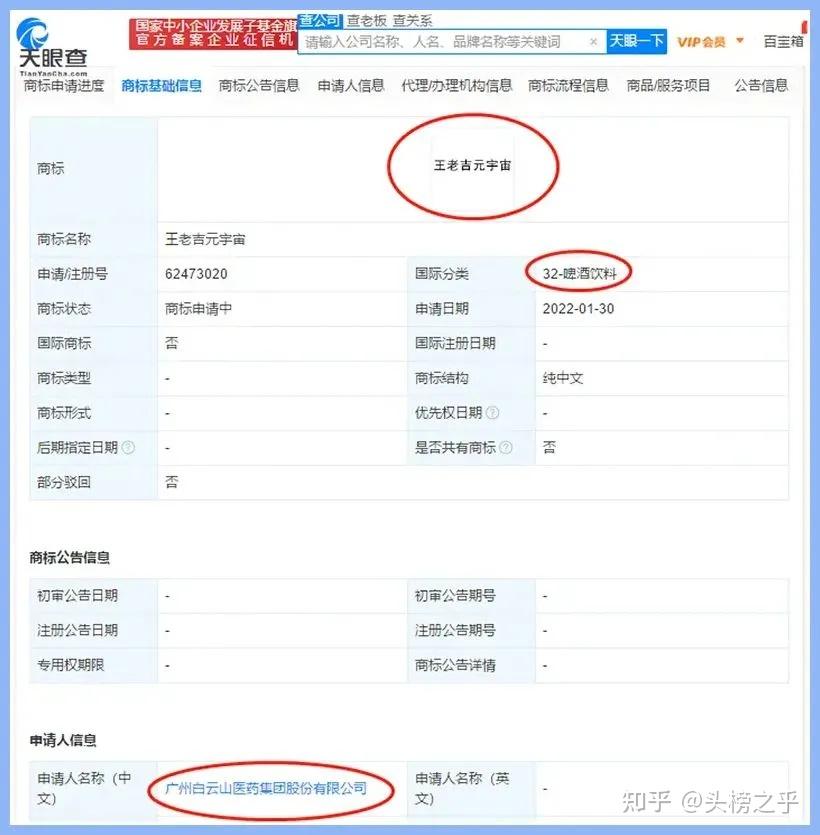This screenshot has width=820, height=835.
Task: Open applicant link 广州白云山医药集团股份有限公司
Action: tap(266, 788)
